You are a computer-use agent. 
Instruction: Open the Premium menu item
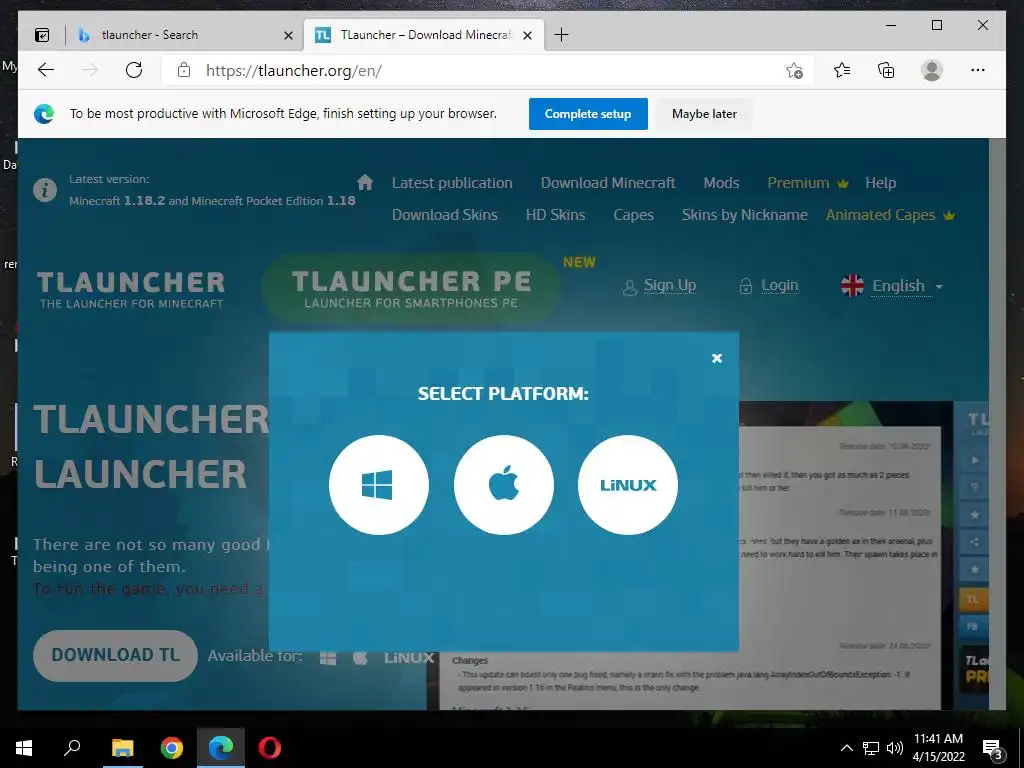(807, 183)
